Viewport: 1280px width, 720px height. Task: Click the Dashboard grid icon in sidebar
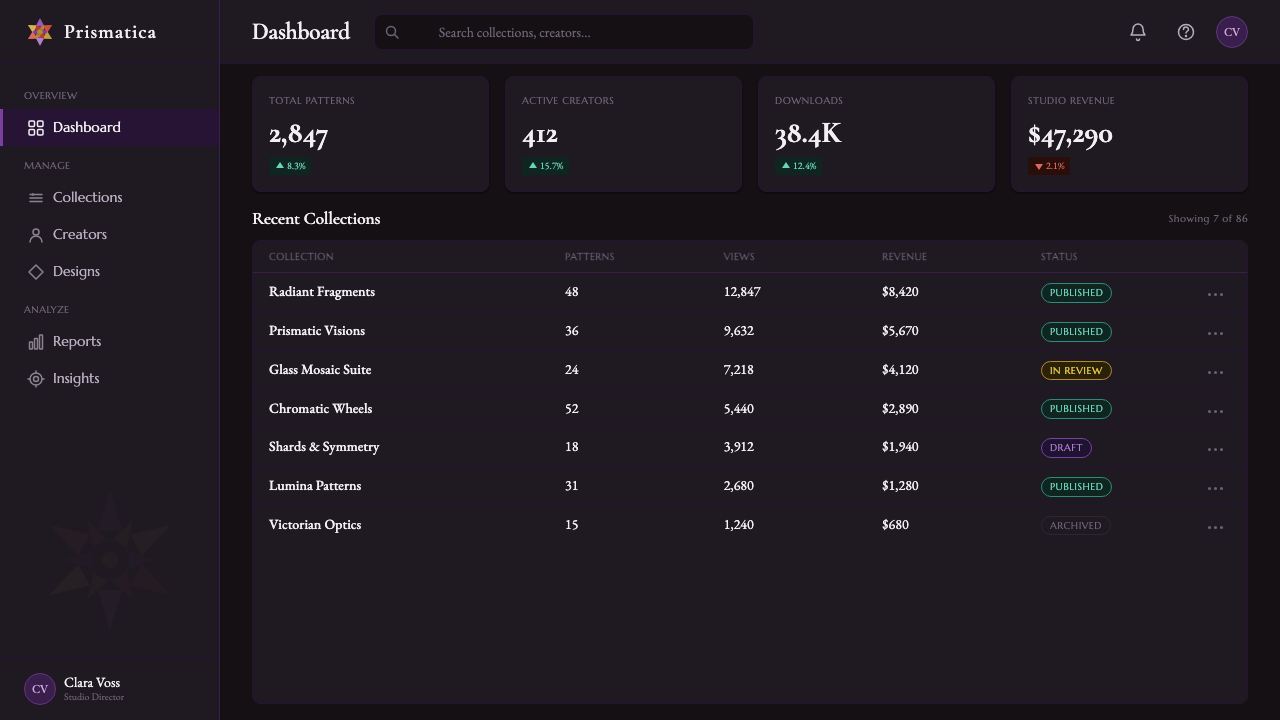(36, 128)
